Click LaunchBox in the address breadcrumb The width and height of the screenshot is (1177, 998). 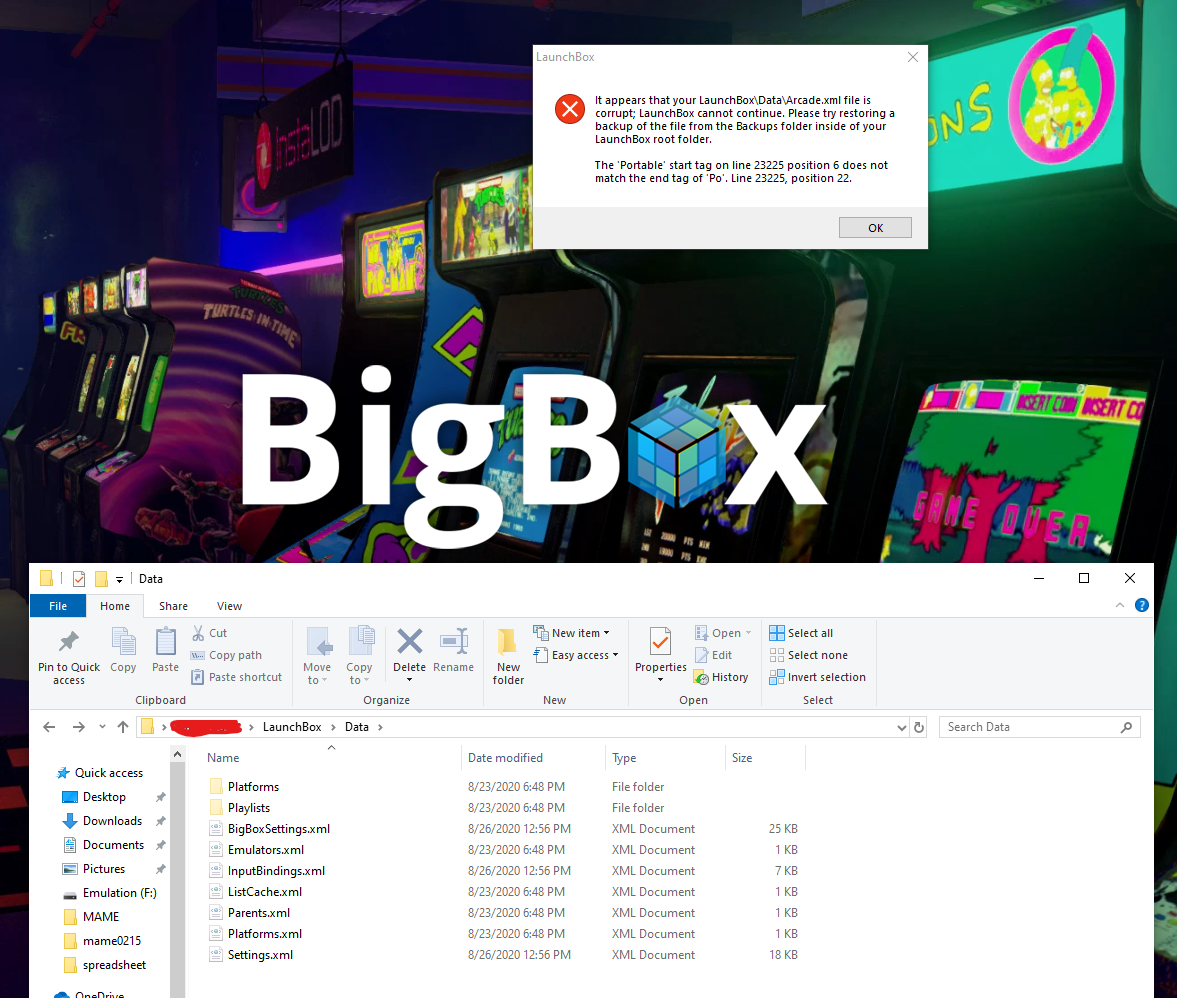(292, 727)
